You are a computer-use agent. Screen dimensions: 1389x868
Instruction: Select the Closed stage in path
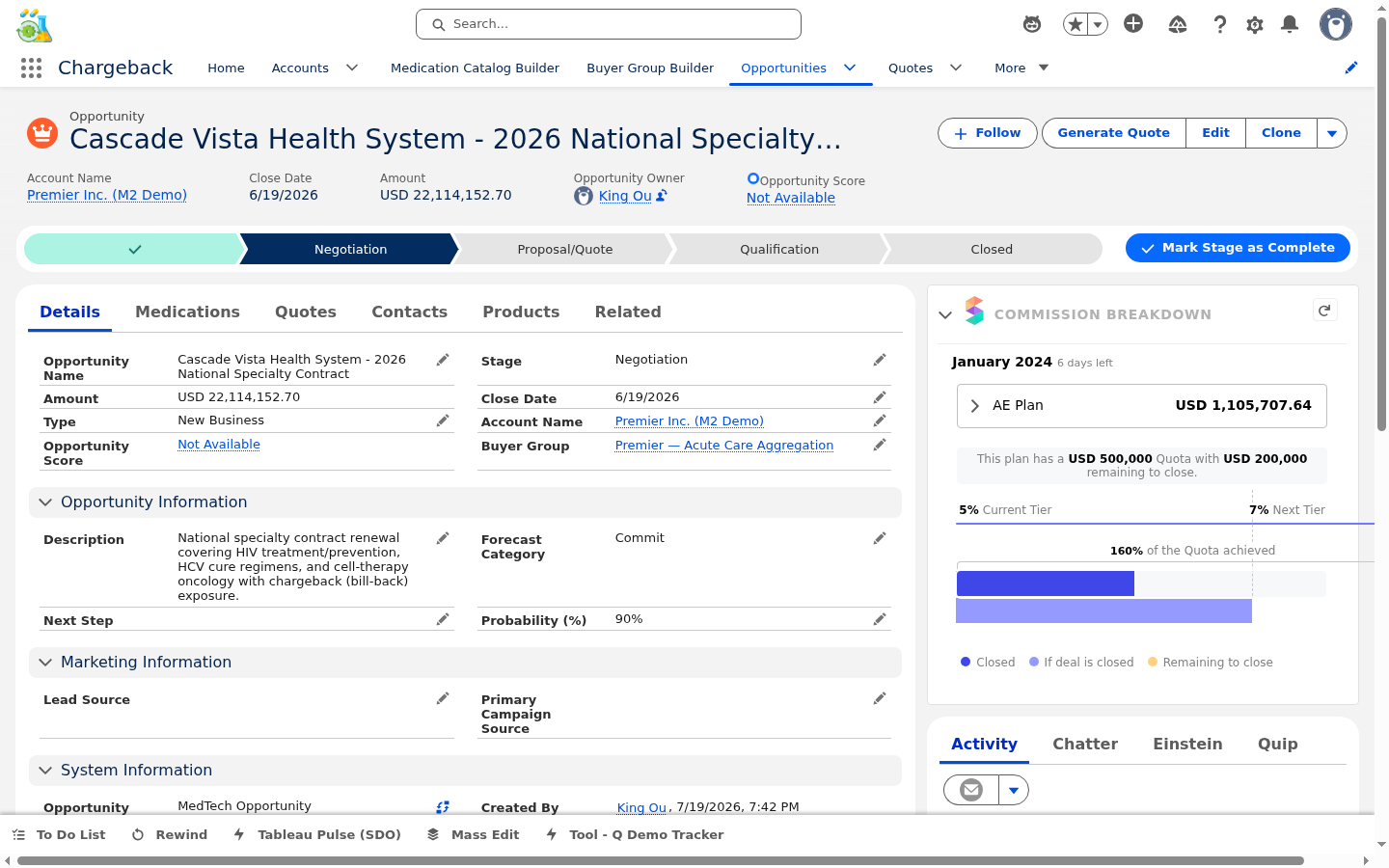point(992,249)
